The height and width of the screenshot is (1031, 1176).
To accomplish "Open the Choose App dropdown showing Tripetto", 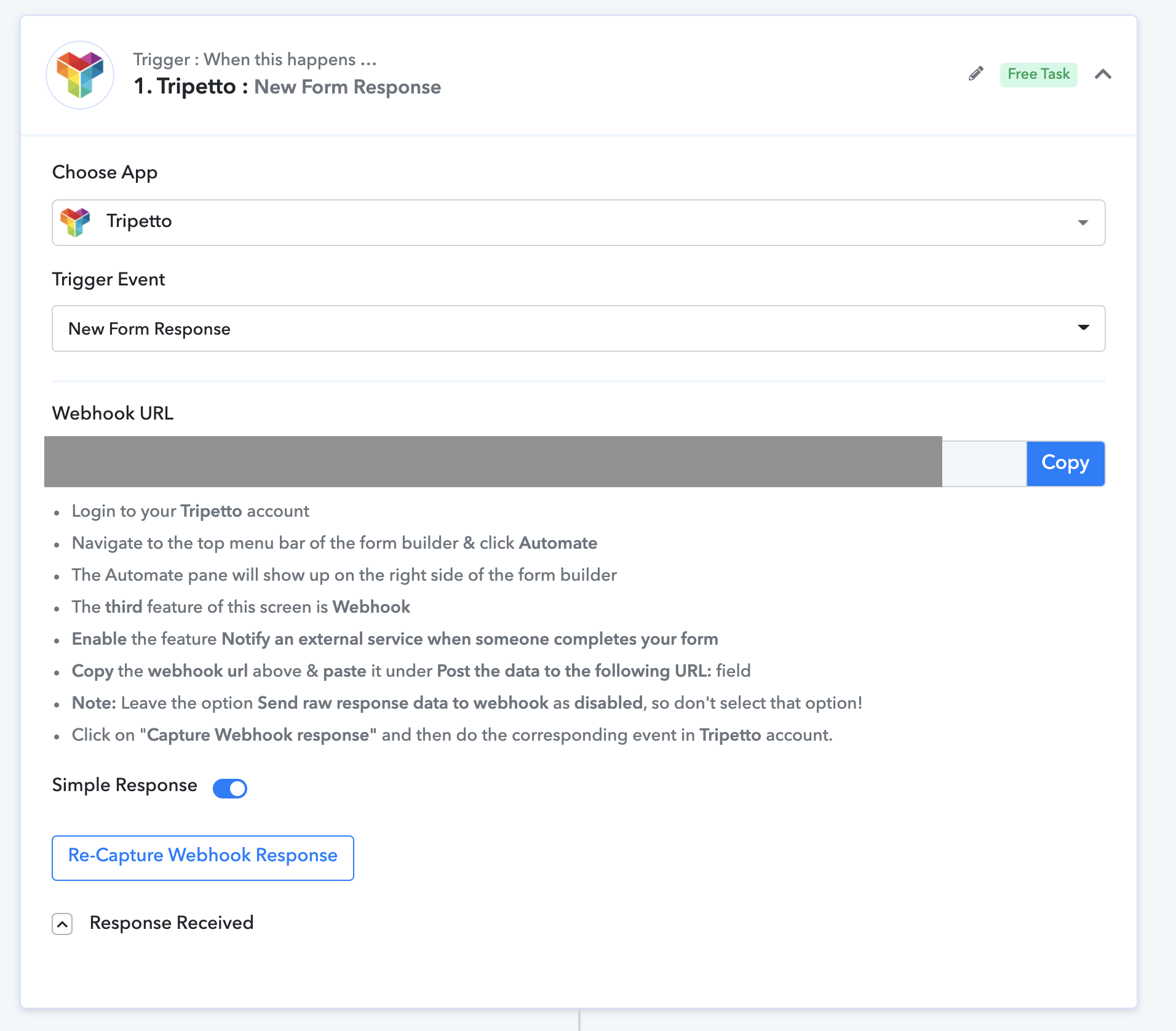I will (x=578, y=222).
